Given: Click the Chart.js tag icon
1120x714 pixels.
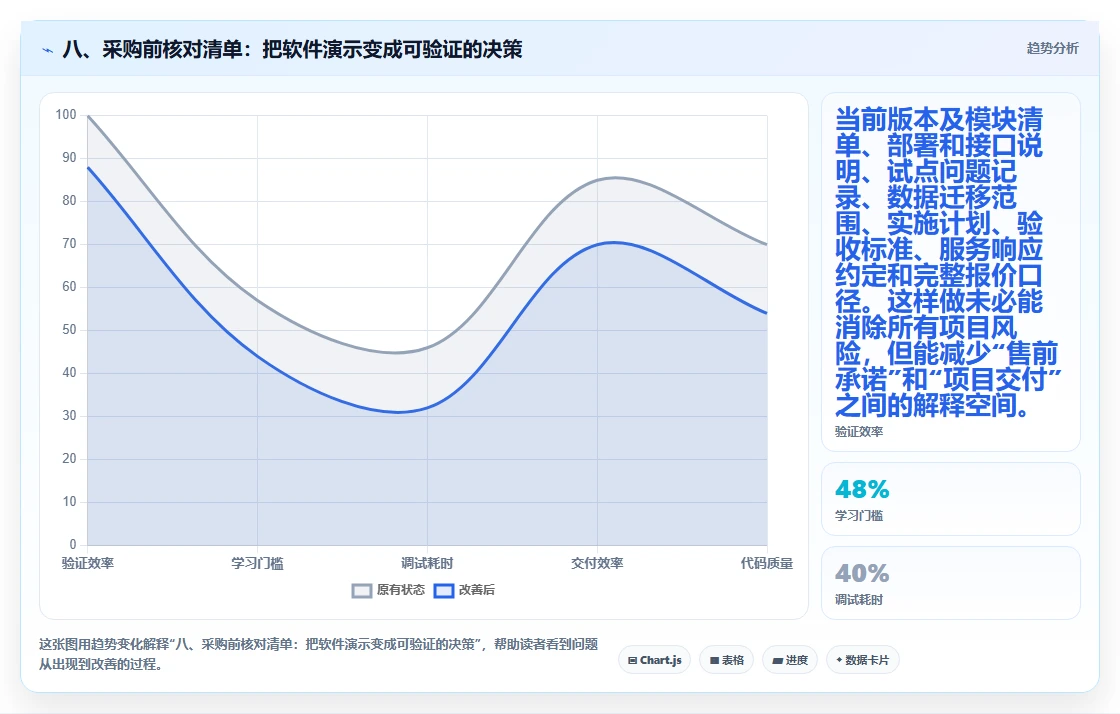Looking at the screenshot, I should pyautogui.click(x=632, y=660).
